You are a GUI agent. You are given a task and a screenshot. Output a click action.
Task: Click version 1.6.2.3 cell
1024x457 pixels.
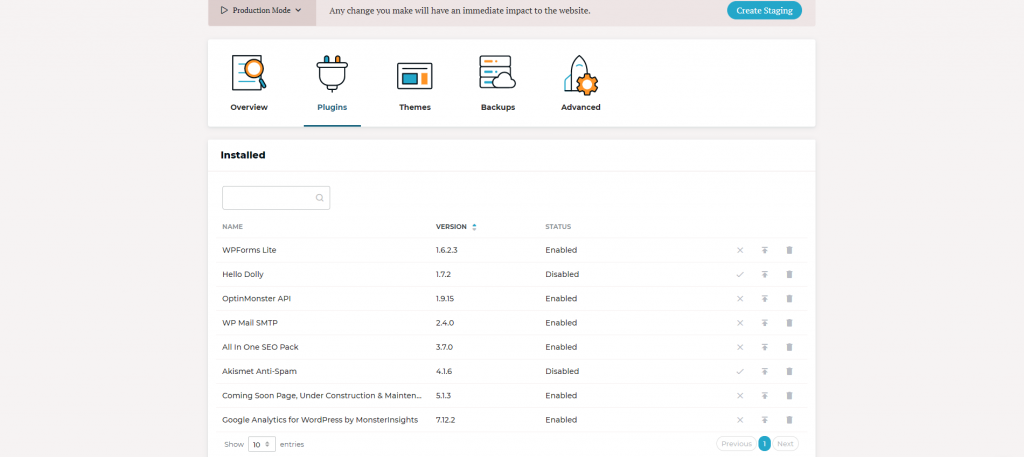coord(448,250)
